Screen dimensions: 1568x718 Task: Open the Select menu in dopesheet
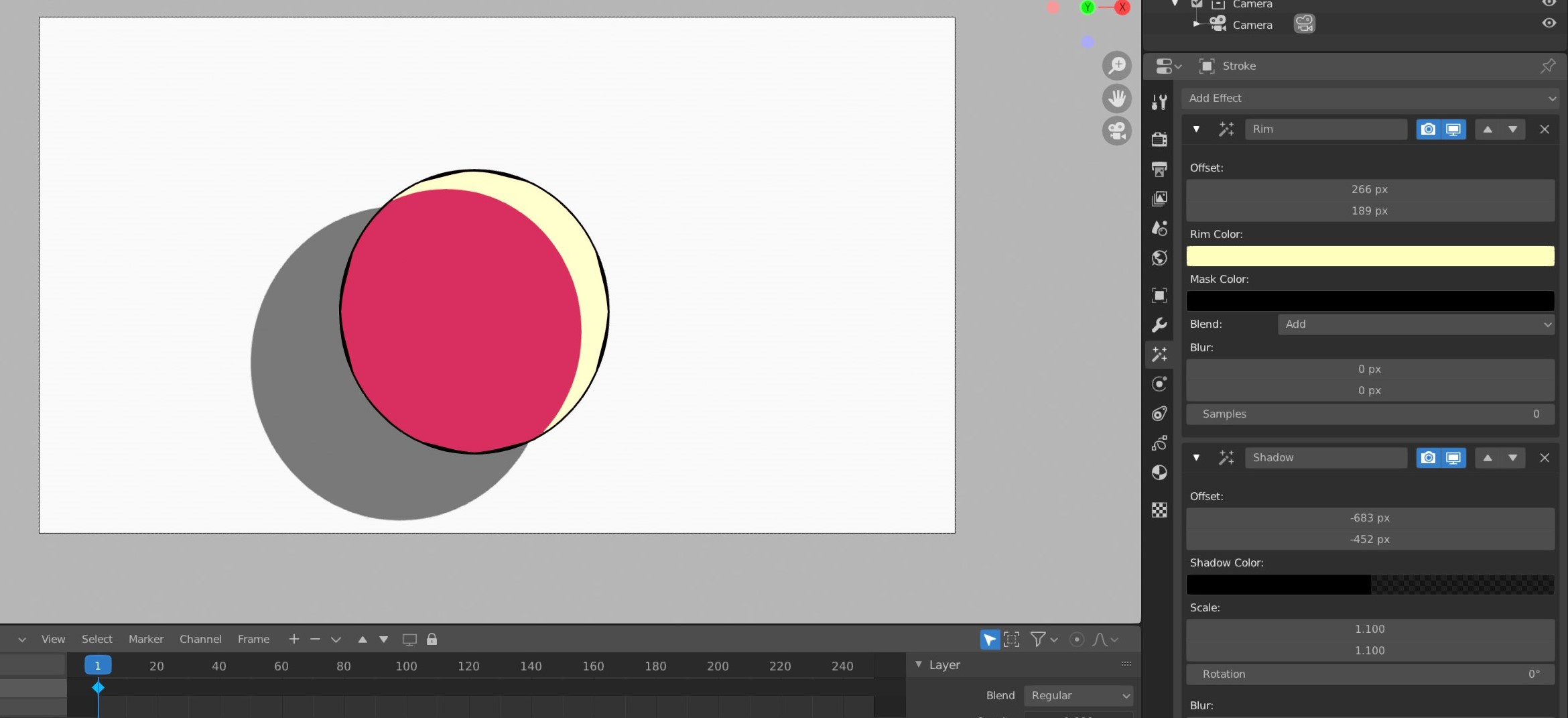point(96,640)
